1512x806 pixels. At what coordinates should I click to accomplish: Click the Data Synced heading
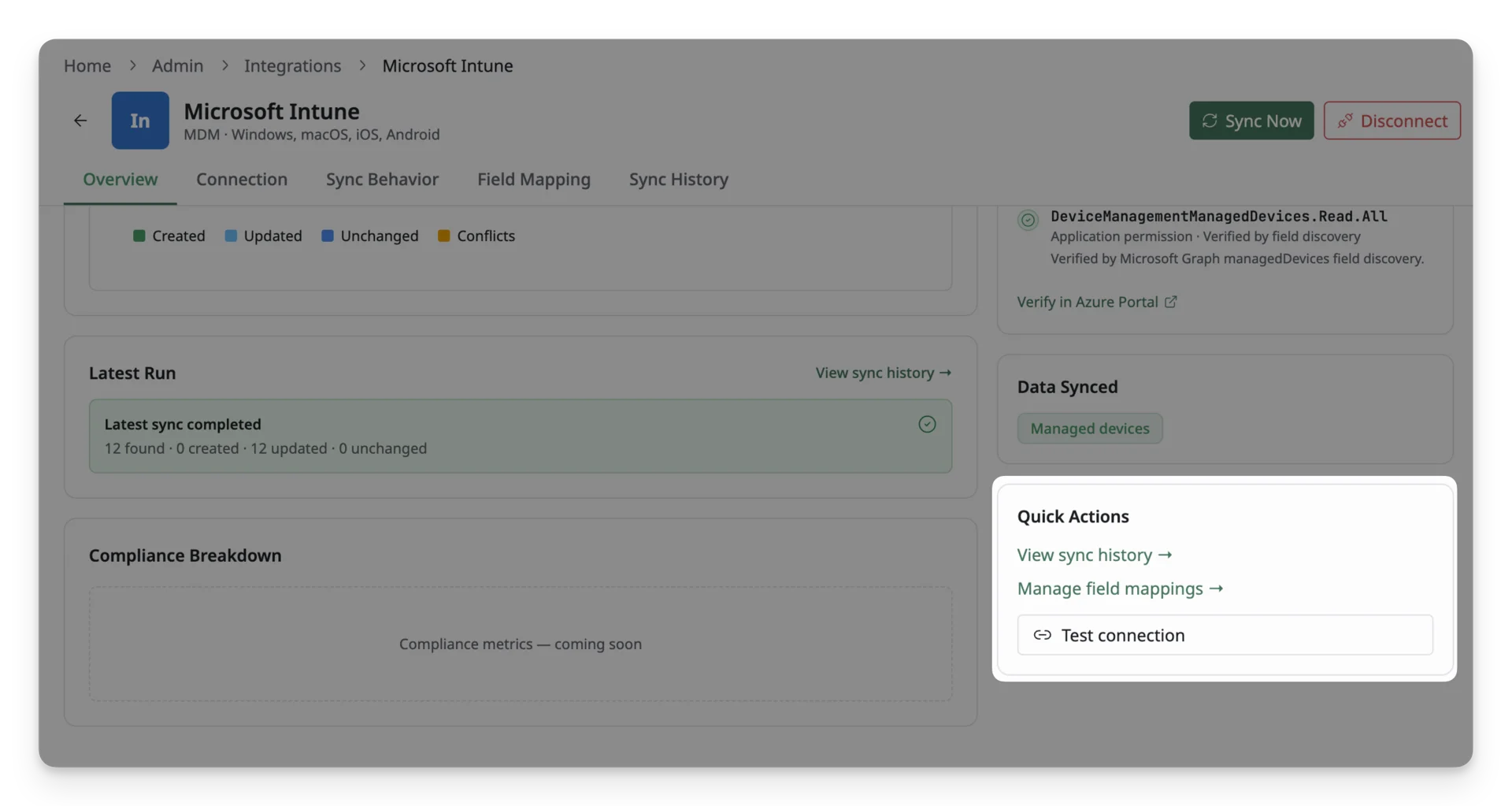1067,387
